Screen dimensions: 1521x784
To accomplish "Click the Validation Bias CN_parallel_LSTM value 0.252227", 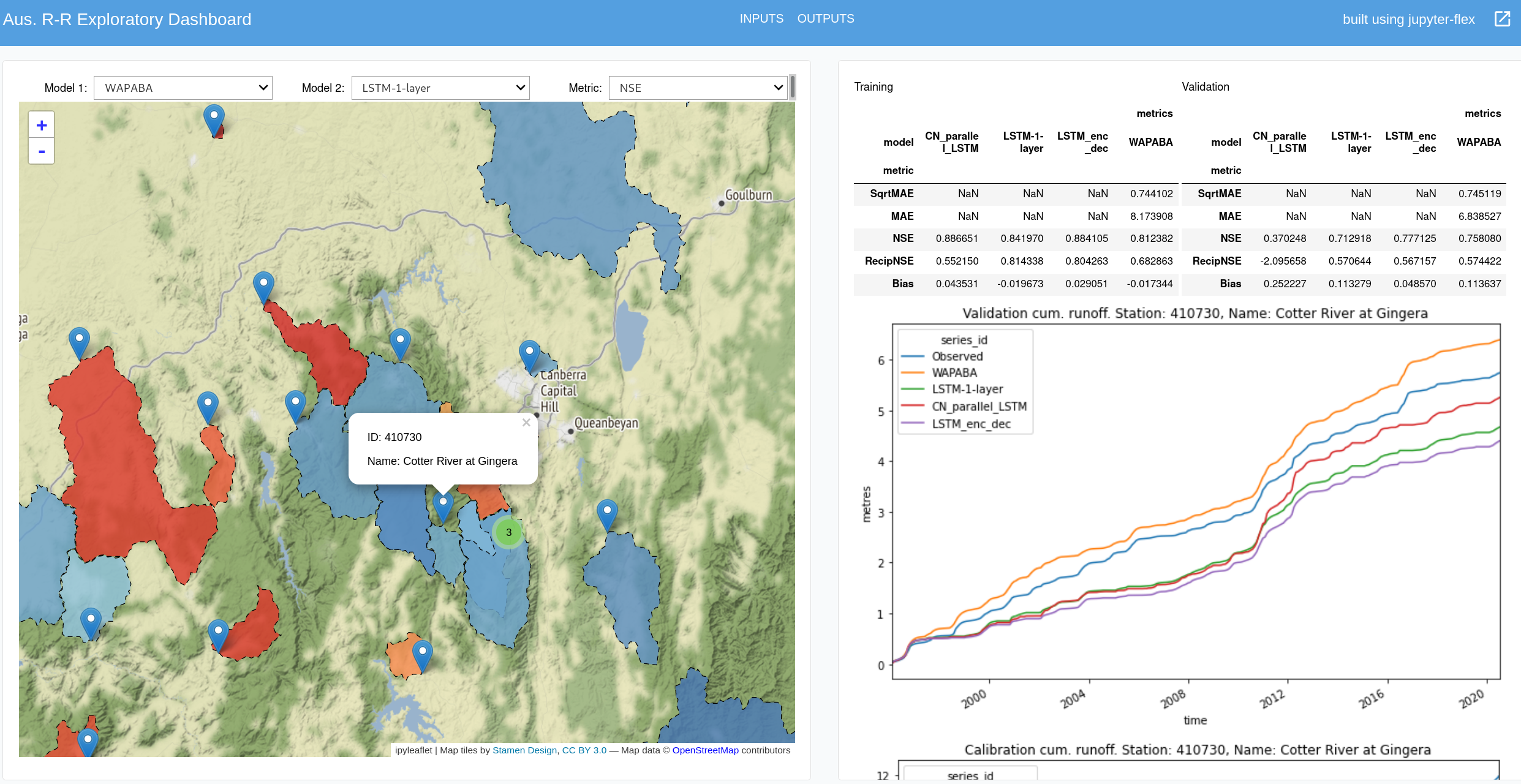I will [x=1285, y=284].
